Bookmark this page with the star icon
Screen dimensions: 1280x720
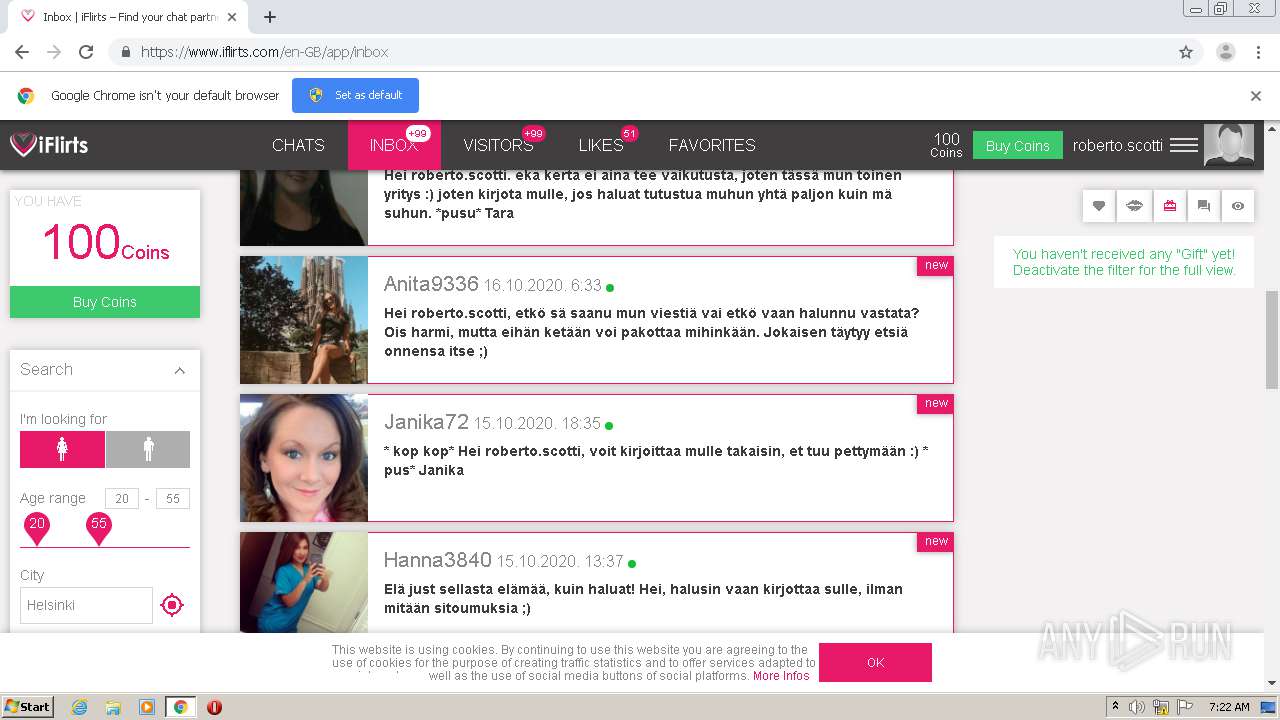pos(1186,52)
